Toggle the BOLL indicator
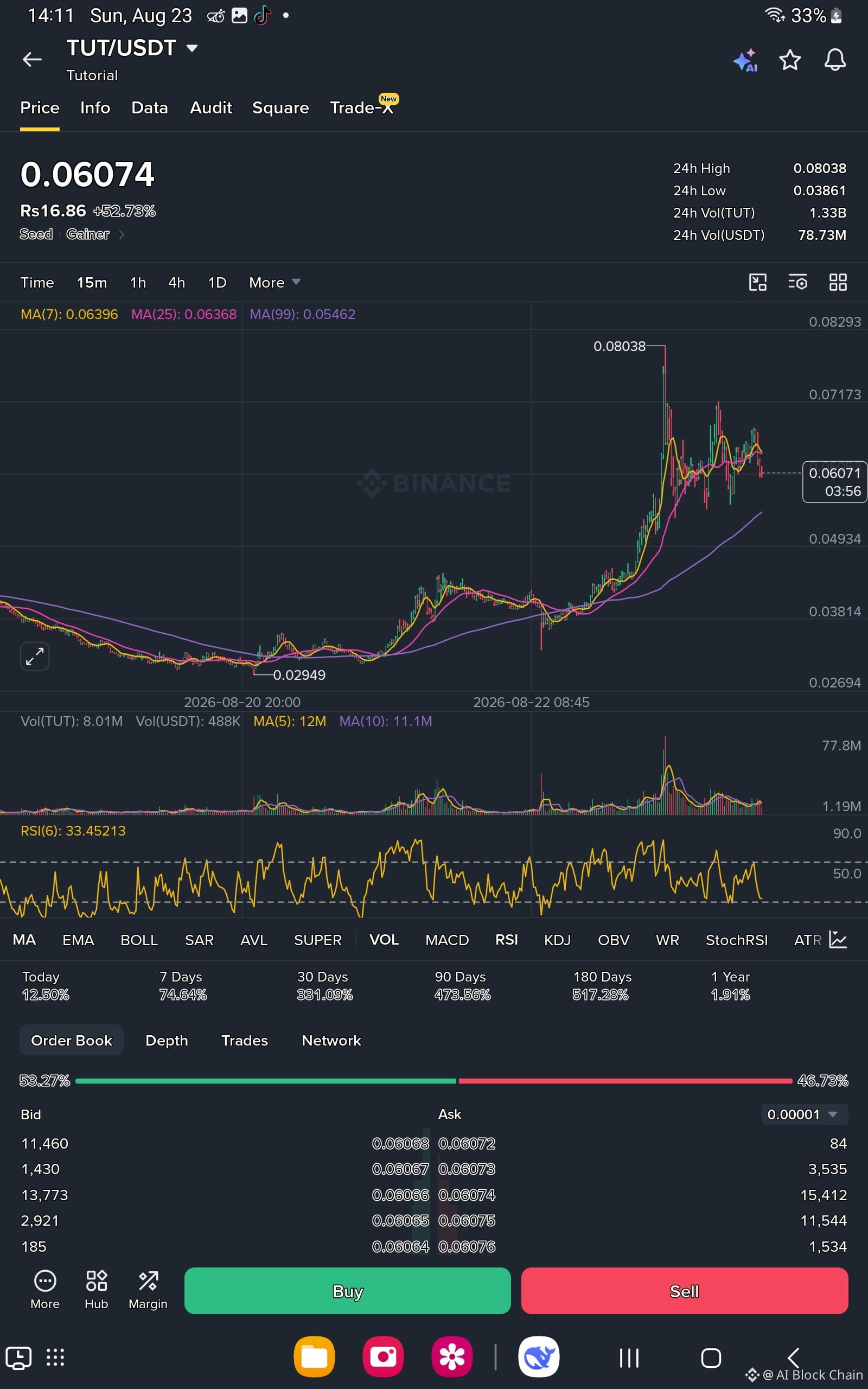 pos(139,940)
